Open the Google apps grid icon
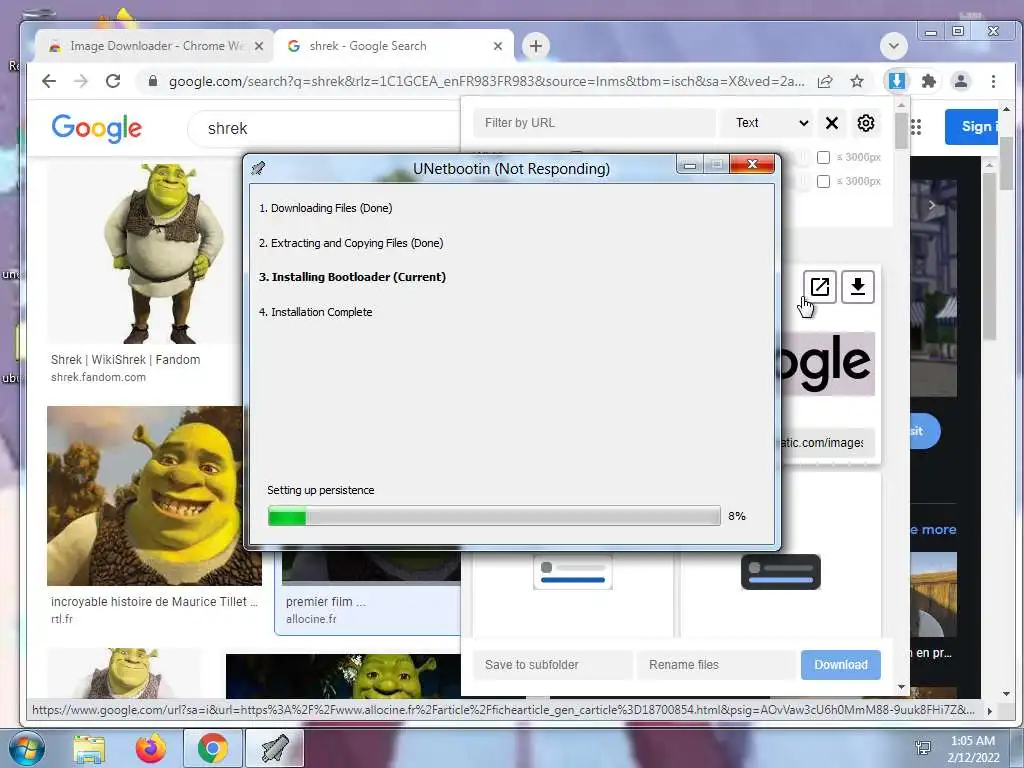The image size is (1024, 768). pos(916,127)
